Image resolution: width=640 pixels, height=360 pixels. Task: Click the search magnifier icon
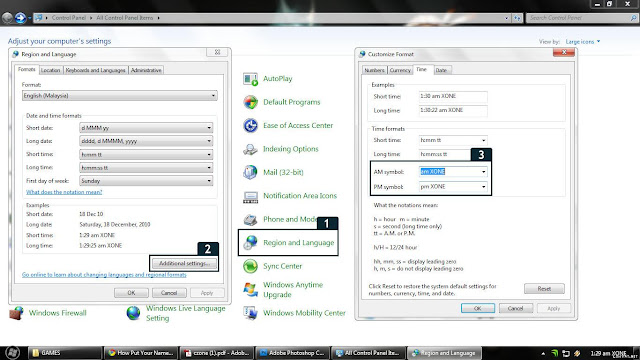(633, 18)
